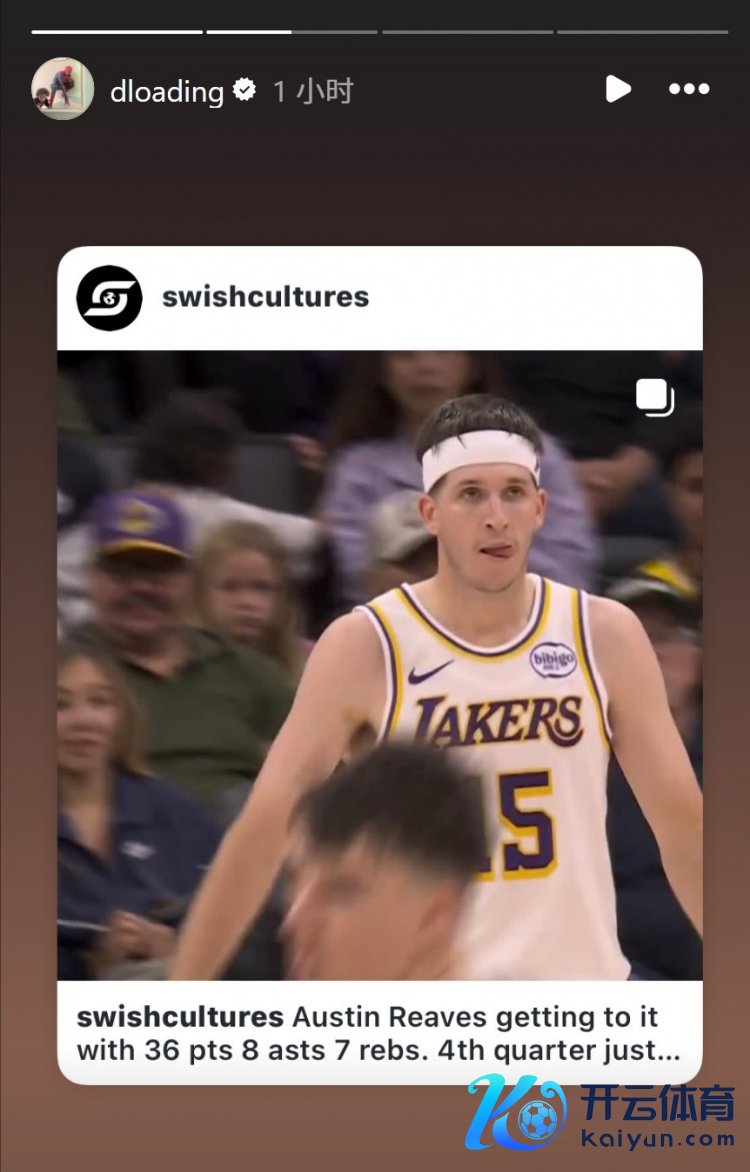750x1172 pixels.
Task: Open swishcultures account name in post header
Action: (x=265, y=297)
